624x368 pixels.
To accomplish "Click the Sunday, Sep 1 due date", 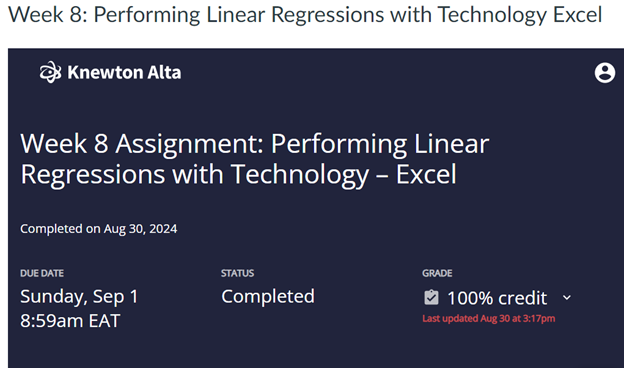I will click(x=79, y=296).
